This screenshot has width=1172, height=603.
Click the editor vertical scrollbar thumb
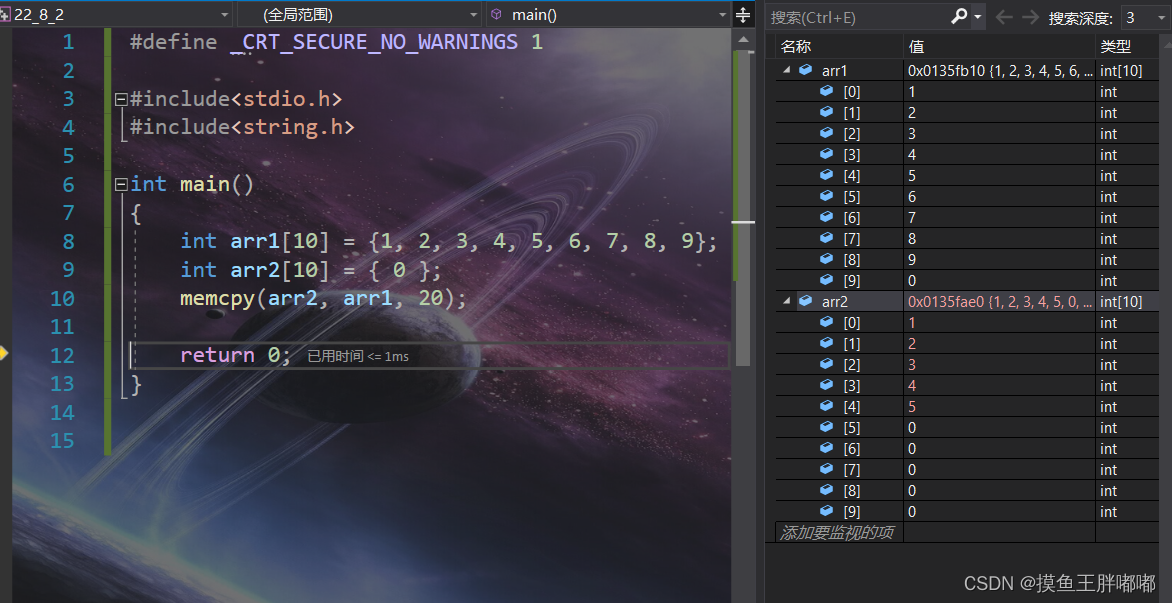[743, 207]
